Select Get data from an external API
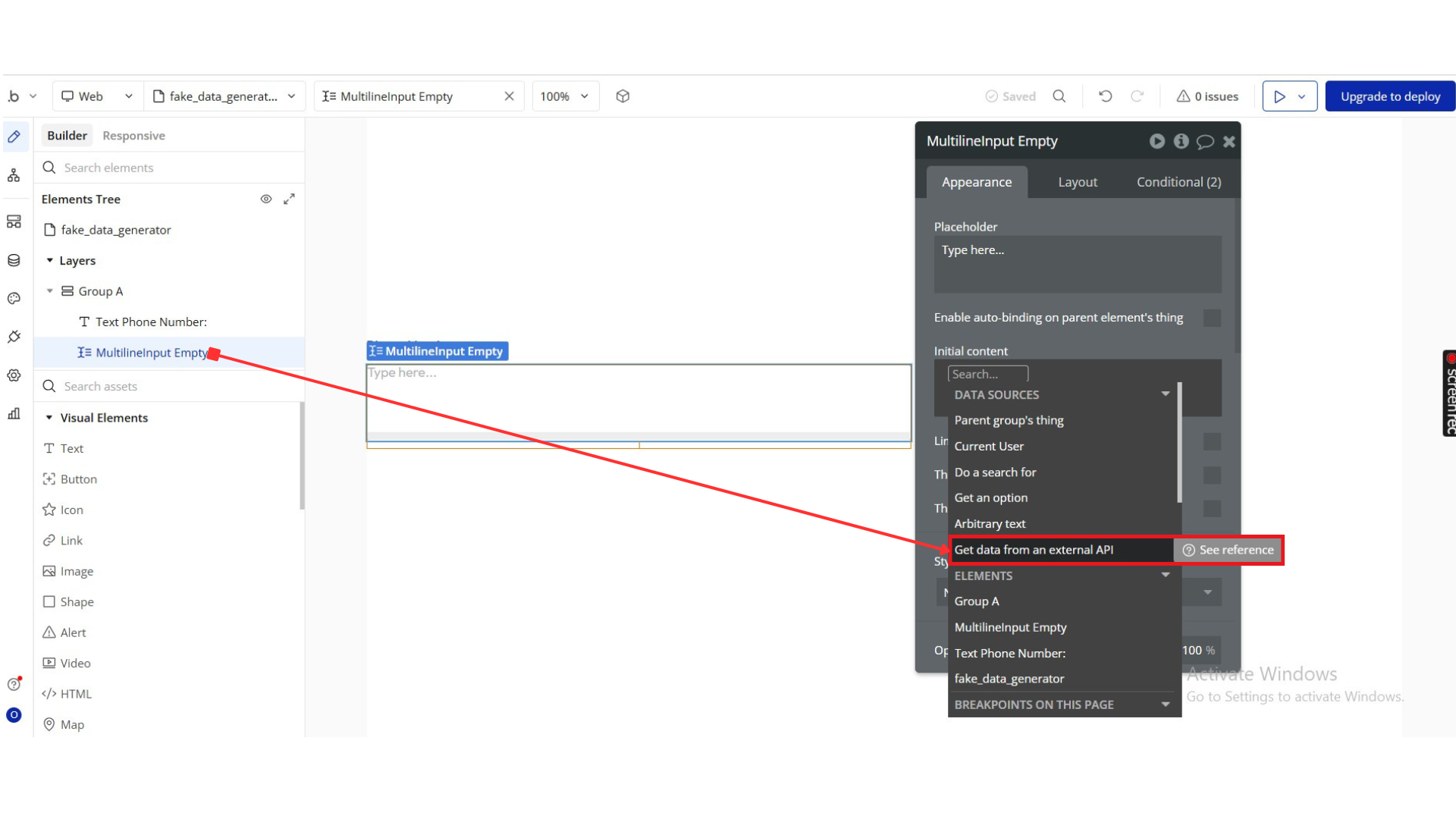The image size is (1456, 819). [1034, 550]
